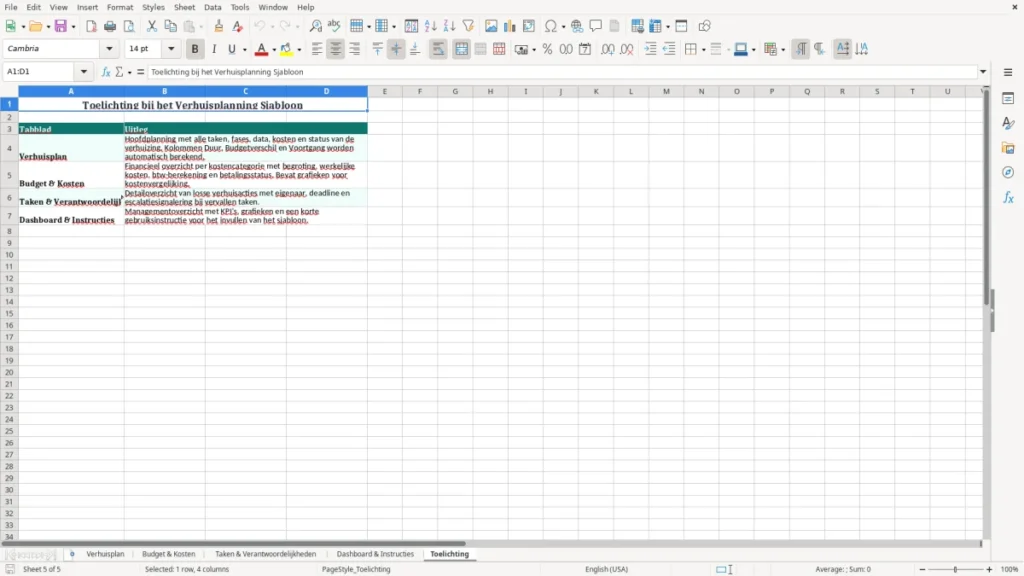Toggle insert mode indicator in status bar
The height and width of the screenshot is (576, 1024).
click(x=724, y=569)
